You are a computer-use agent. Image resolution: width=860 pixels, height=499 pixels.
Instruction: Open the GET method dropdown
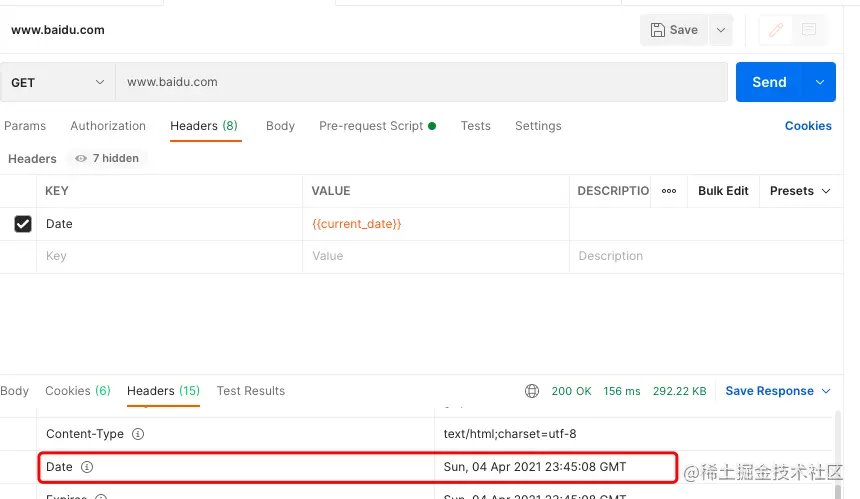tap(58, 82)
